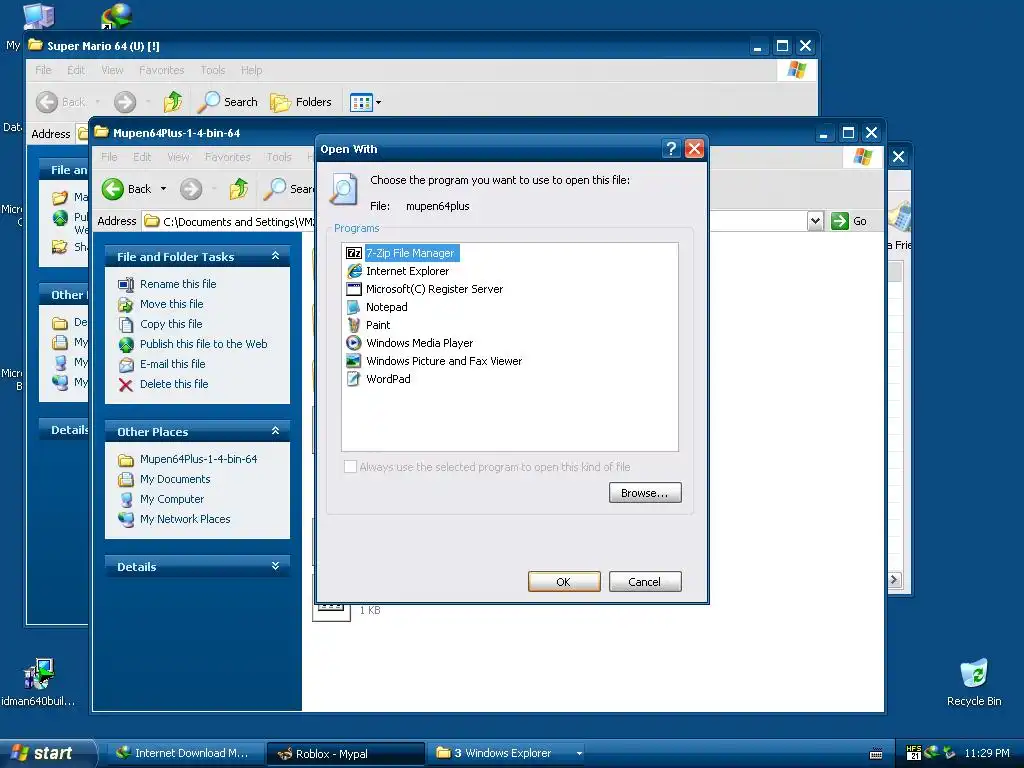Choose Windows Media Player entry

(419, 343)
